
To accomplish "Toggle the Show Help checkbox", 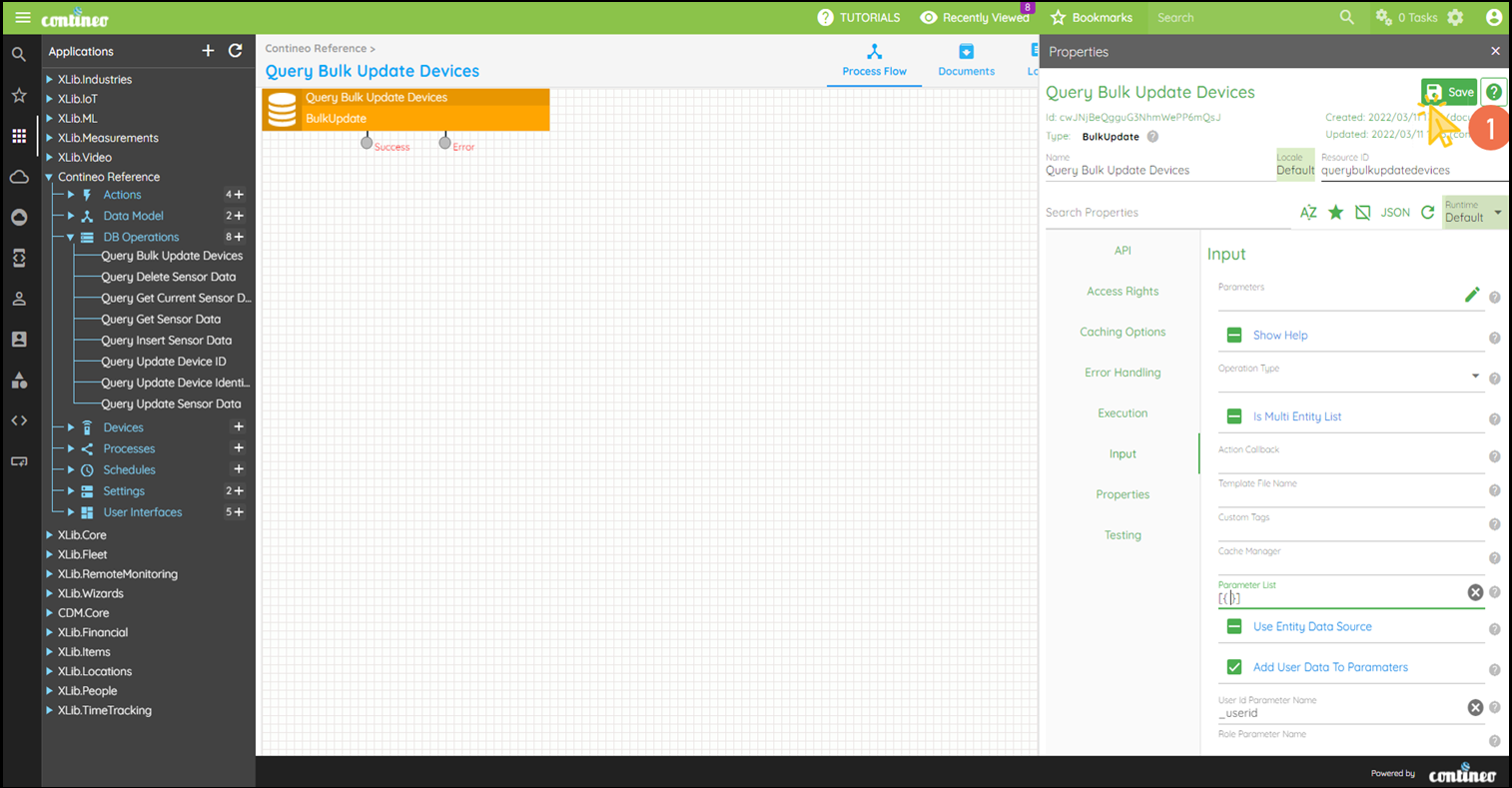I will [1234, 336].
